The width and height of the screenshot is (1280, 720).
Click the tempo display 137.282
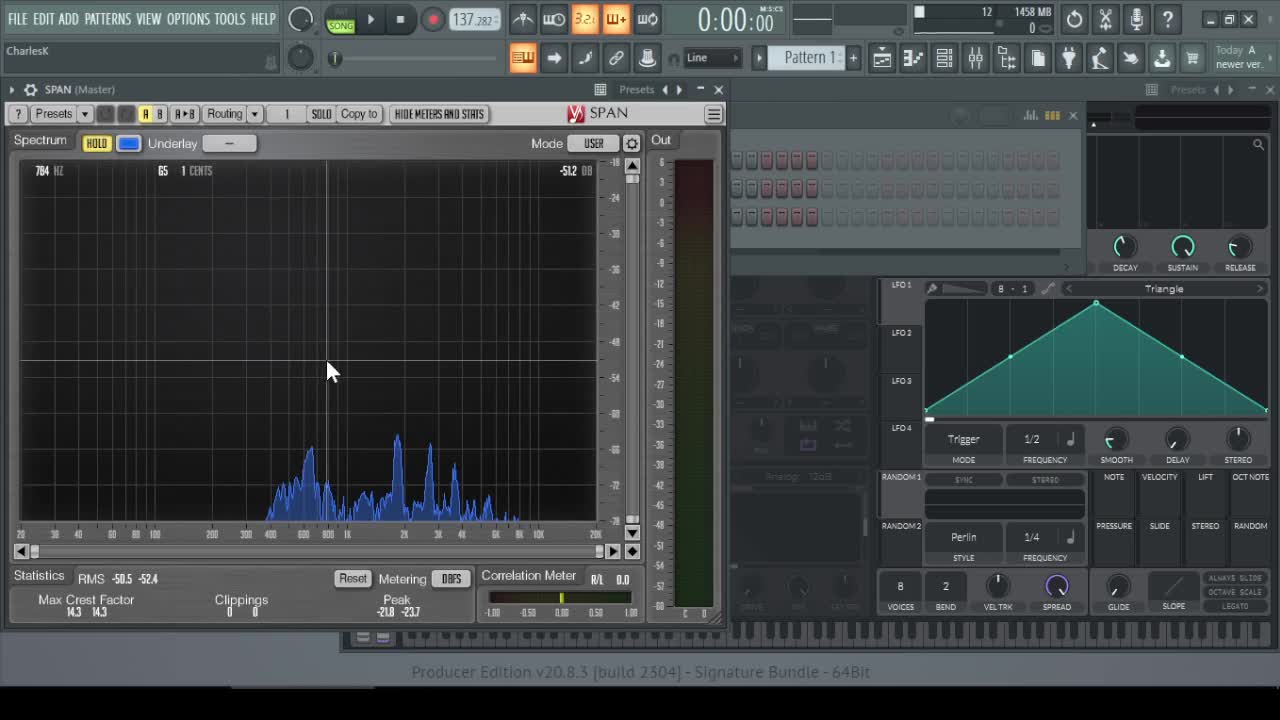tap(474, 19)
